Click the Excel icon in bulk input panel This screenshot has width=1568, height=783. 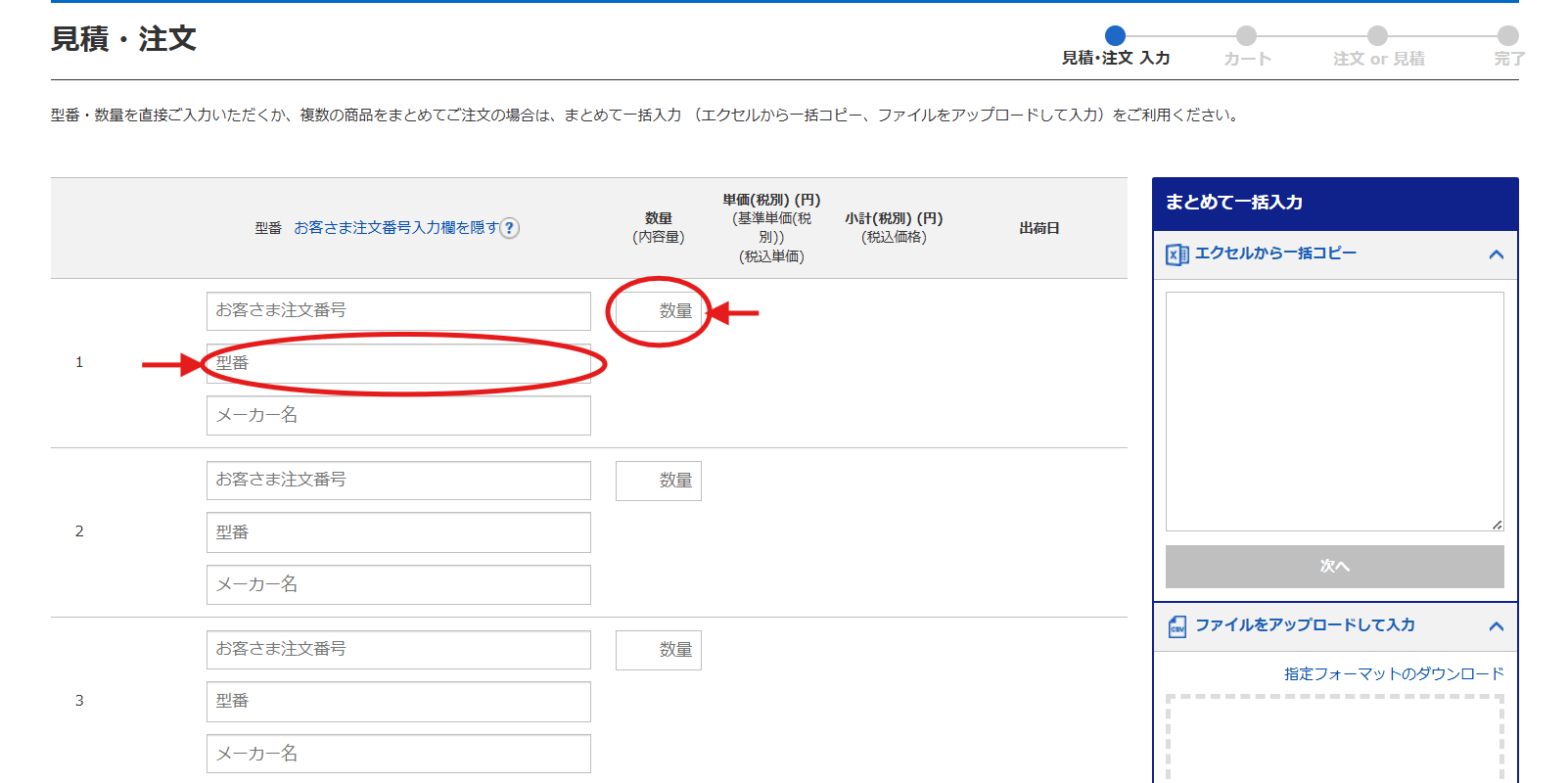pos(1176,254)
